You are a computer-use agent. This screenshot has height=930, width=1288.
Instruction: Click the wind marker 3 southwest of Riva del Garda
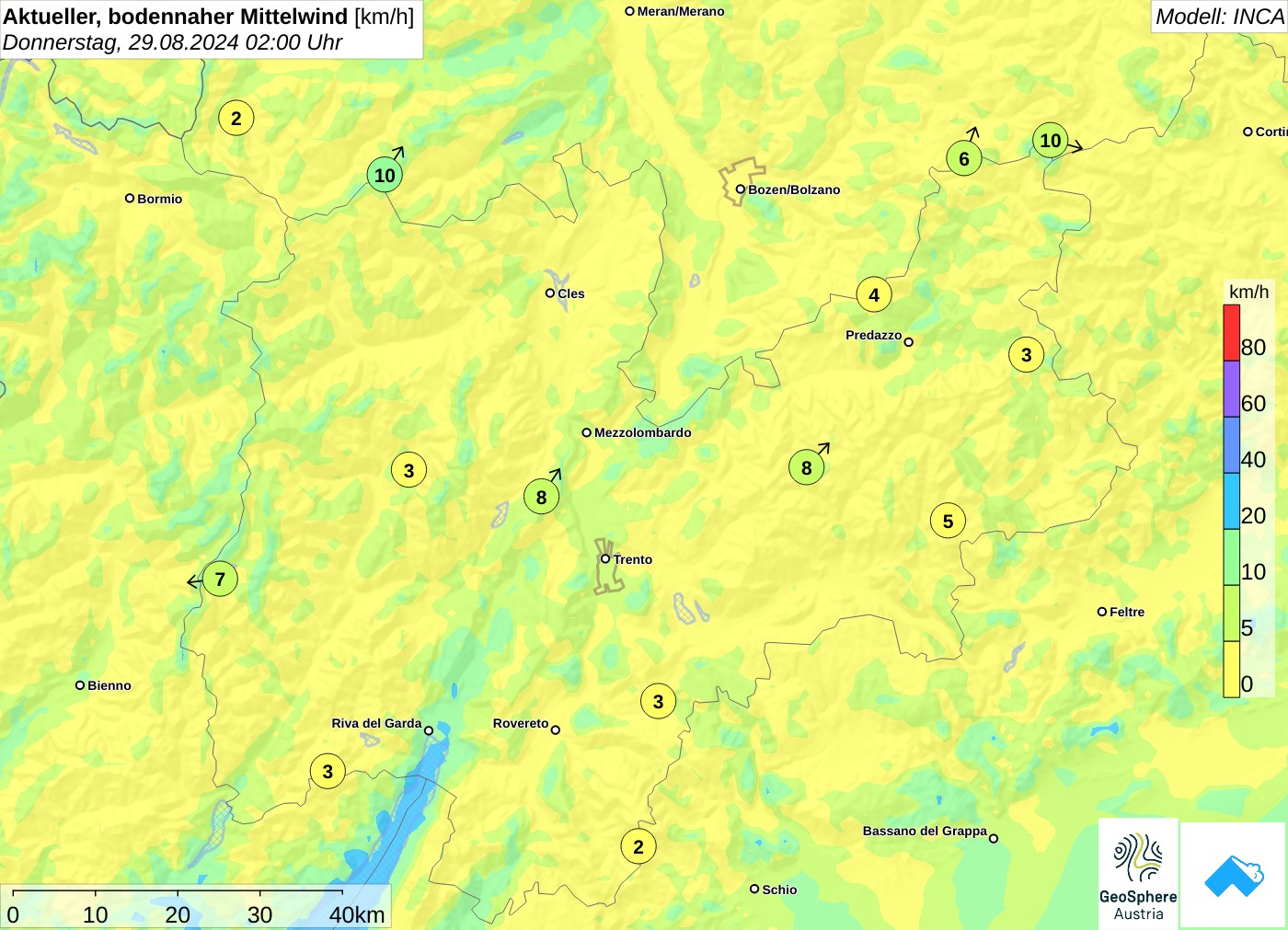coord(328,771)
